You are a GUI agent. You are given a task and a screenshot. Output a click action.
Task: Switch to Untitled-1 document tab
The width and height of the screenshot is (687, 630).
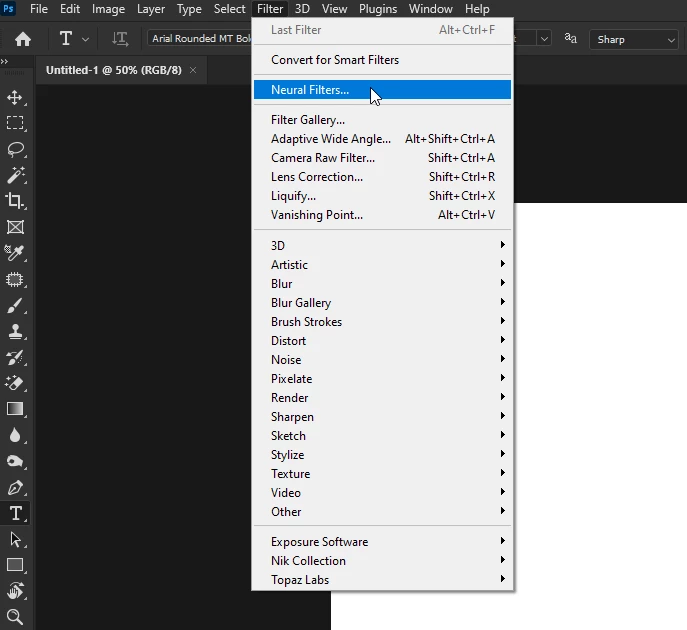click(x=113, y=70)
